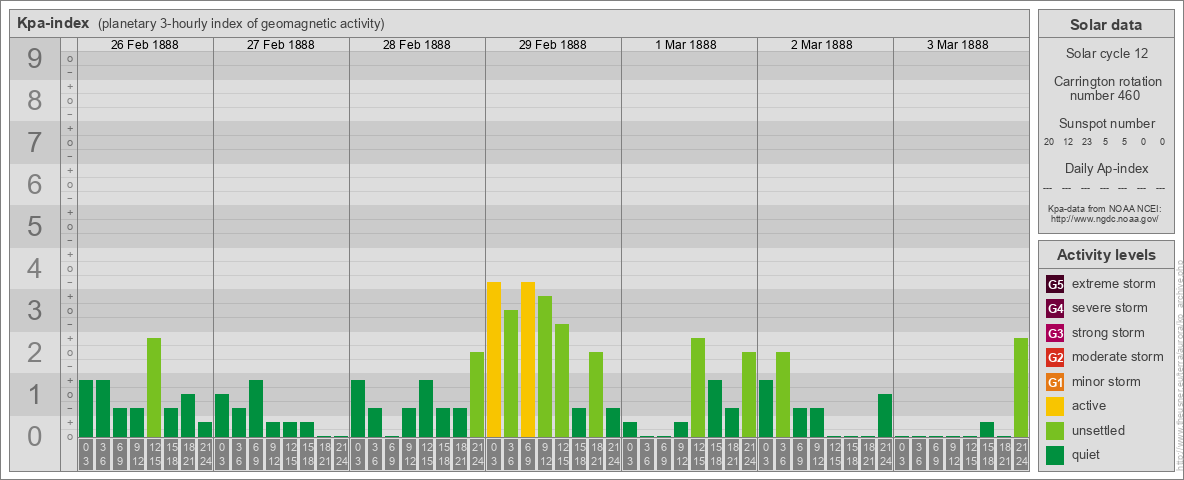Click the G4 severe storm icon
This screenshot has height=480, width=1184.
pyautogui.click(x=1055, y=309)
